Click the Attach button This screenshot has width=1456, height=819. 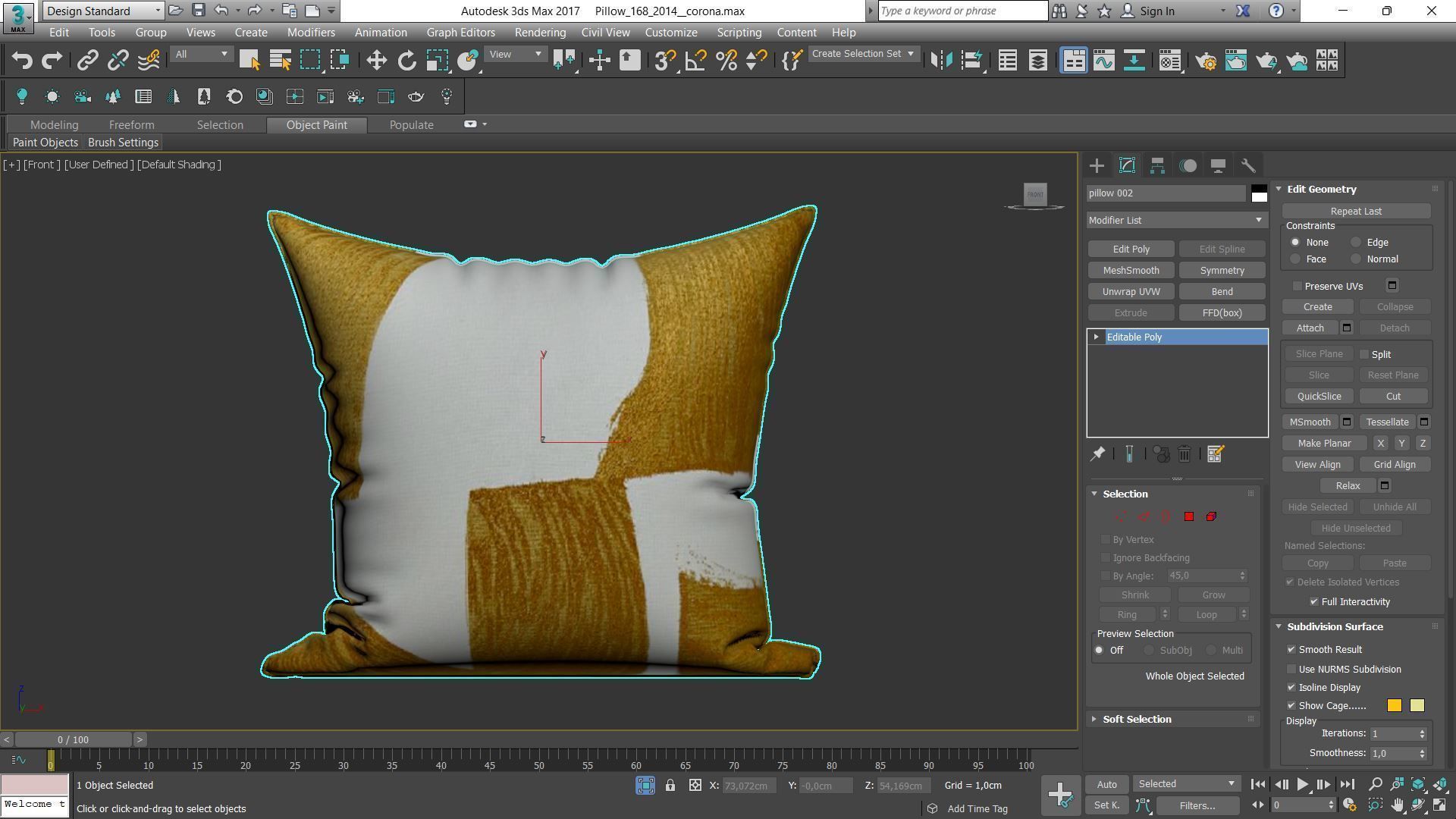click(1310, 328)
